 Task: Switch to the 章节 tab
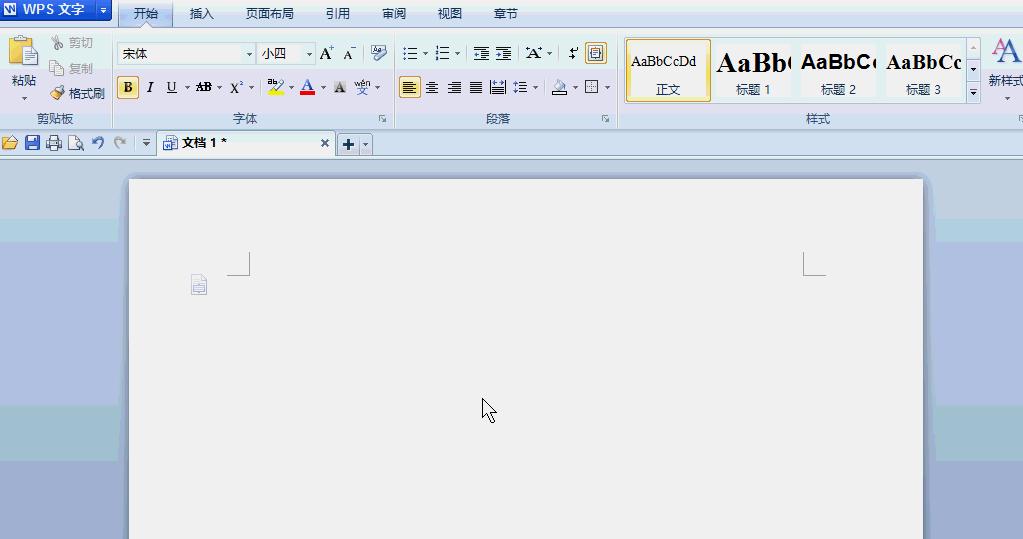(506, 14)
